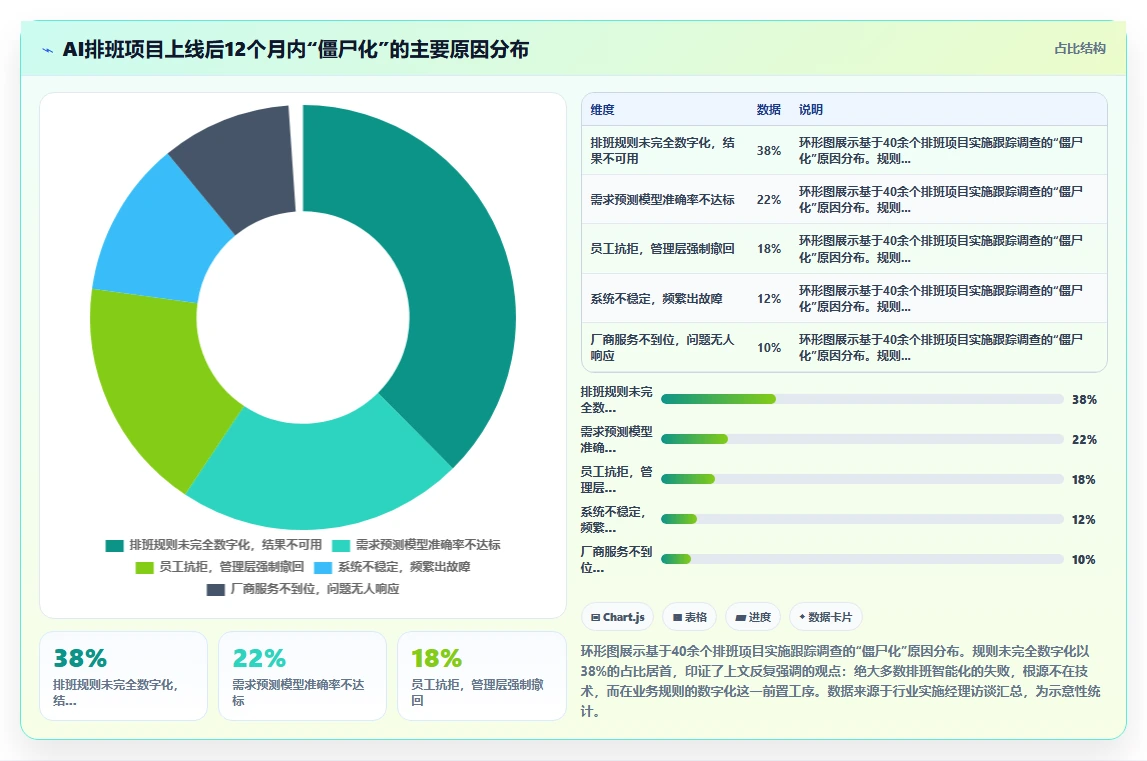Click the 18% progress bar
The height and width of the screenshot is (761, 1147).
(862, 479)
